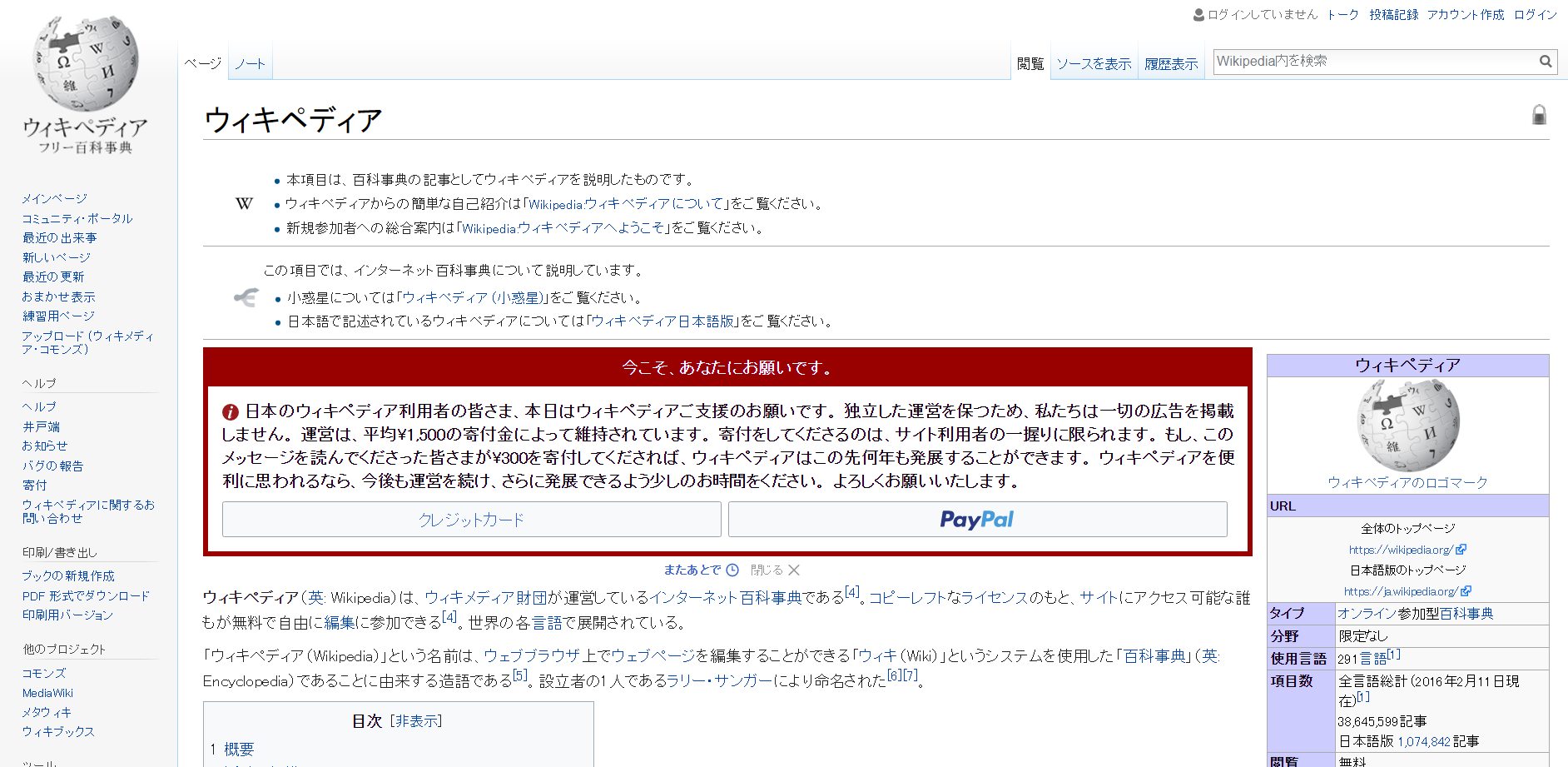Open コピーレフト link in intro
This screenshot has width=1568, height=767.
[x=908, y=598]
